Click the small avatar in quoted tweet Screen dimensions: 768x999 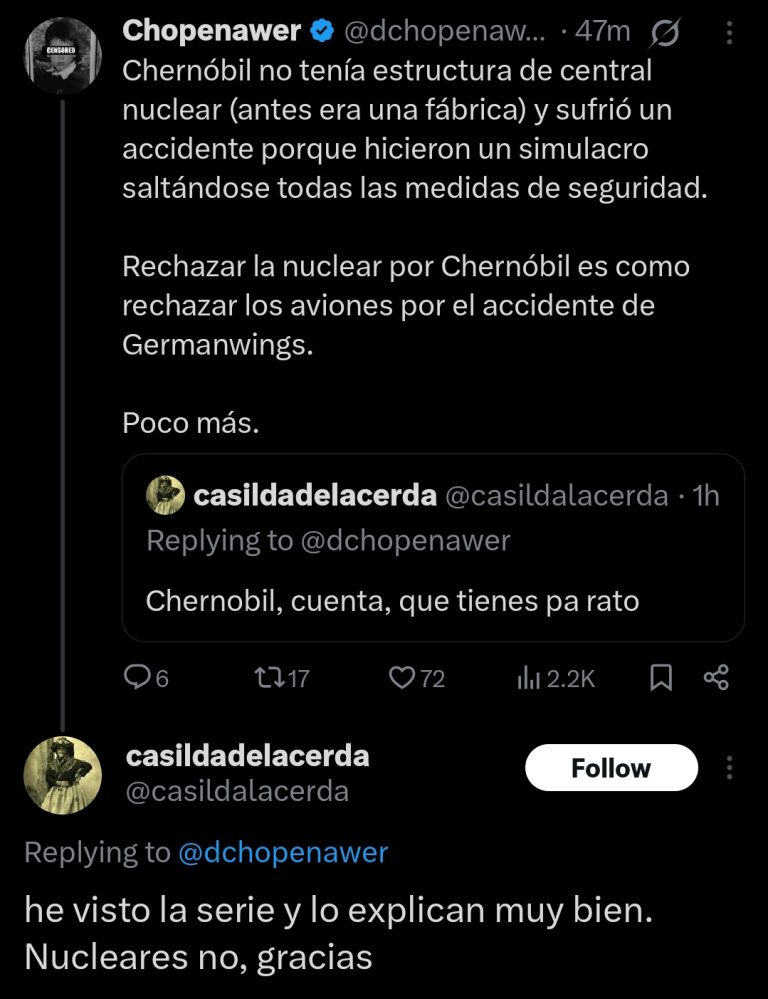[165, 496]
